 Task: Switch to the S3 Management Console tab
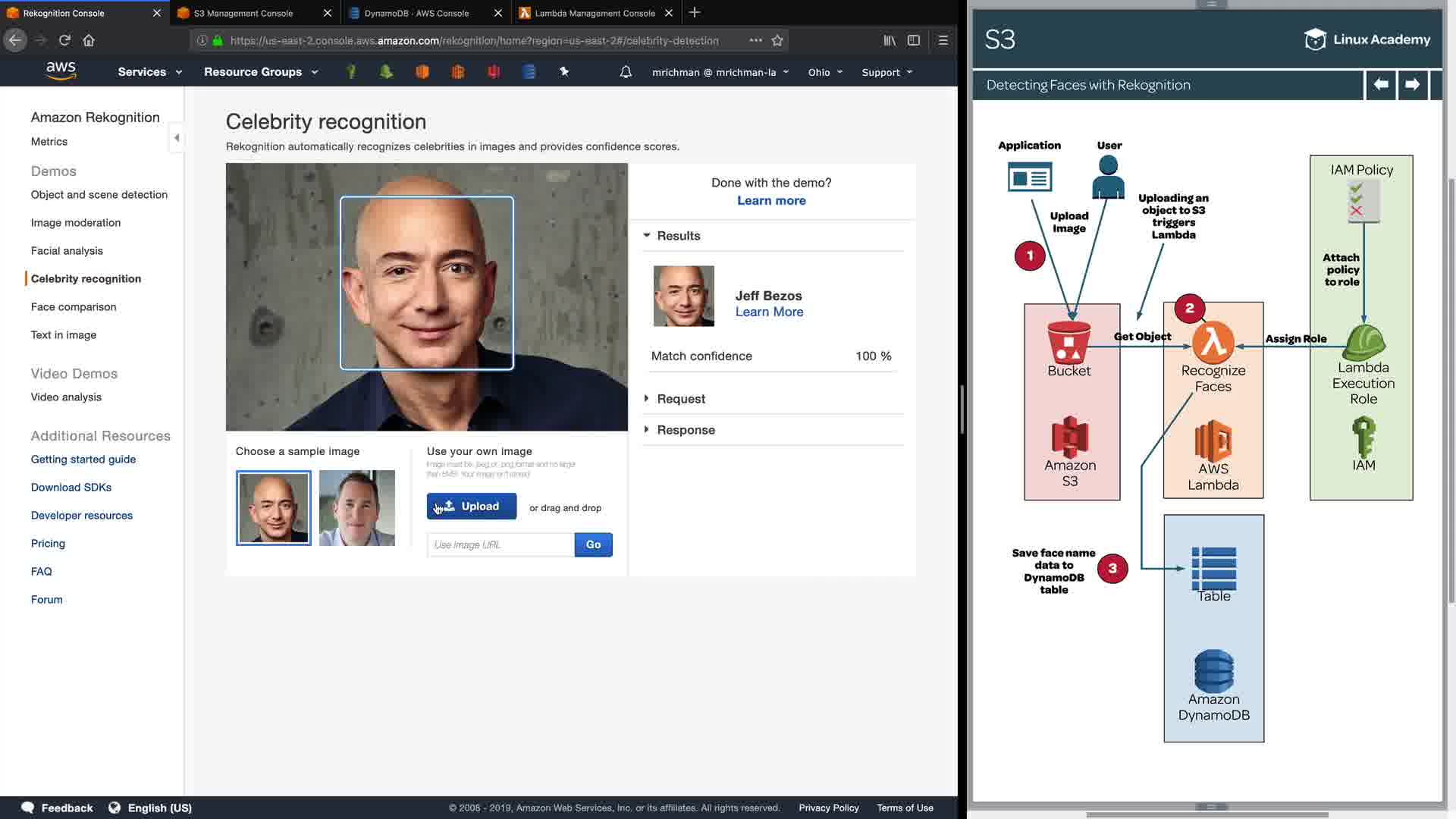point(243,13)
